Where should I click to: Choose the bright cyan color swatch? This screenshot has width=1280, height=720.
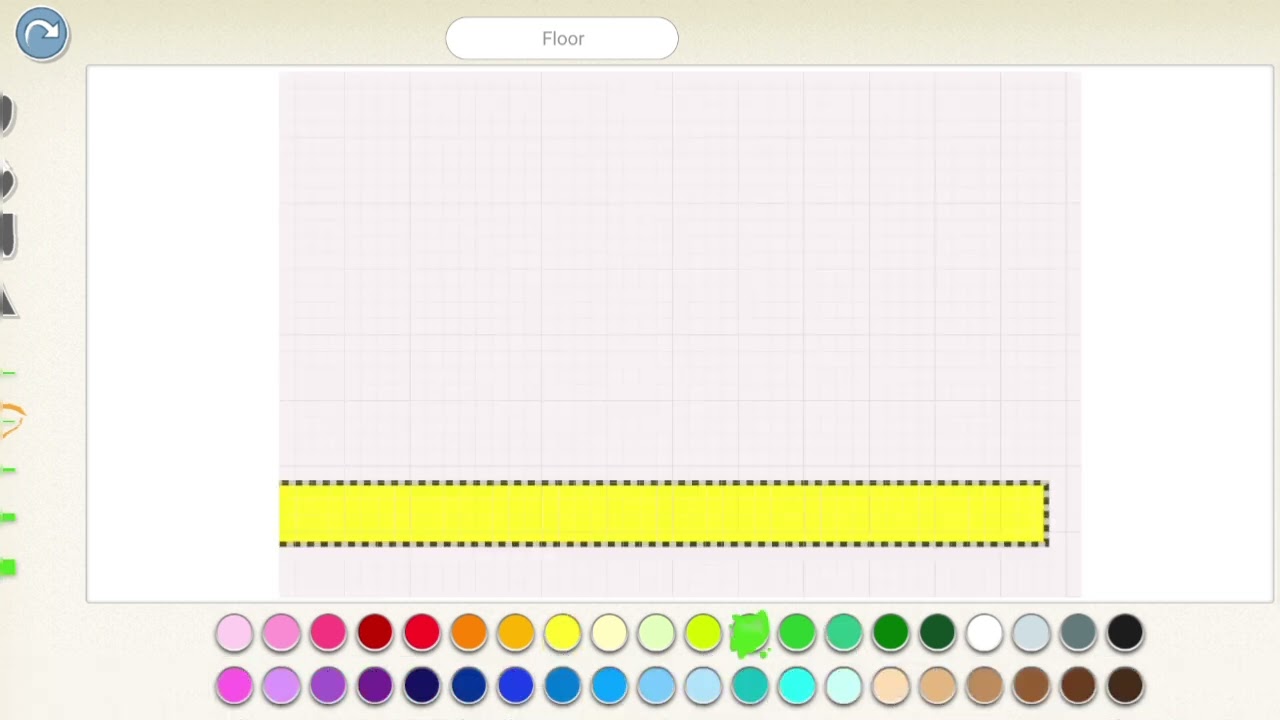click(797, 686)
